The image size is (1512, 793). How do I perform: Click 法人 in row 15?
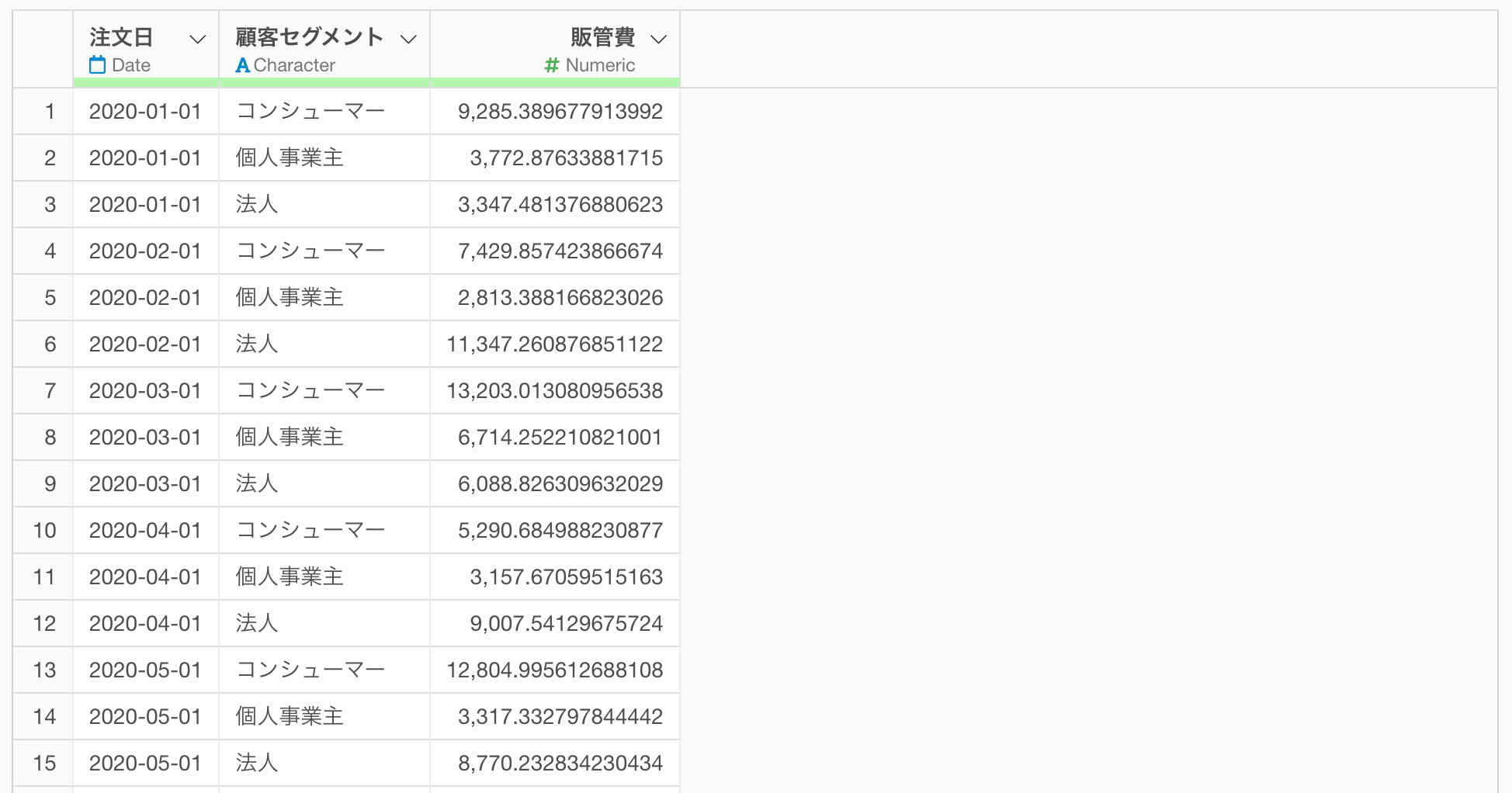[257, 764]
